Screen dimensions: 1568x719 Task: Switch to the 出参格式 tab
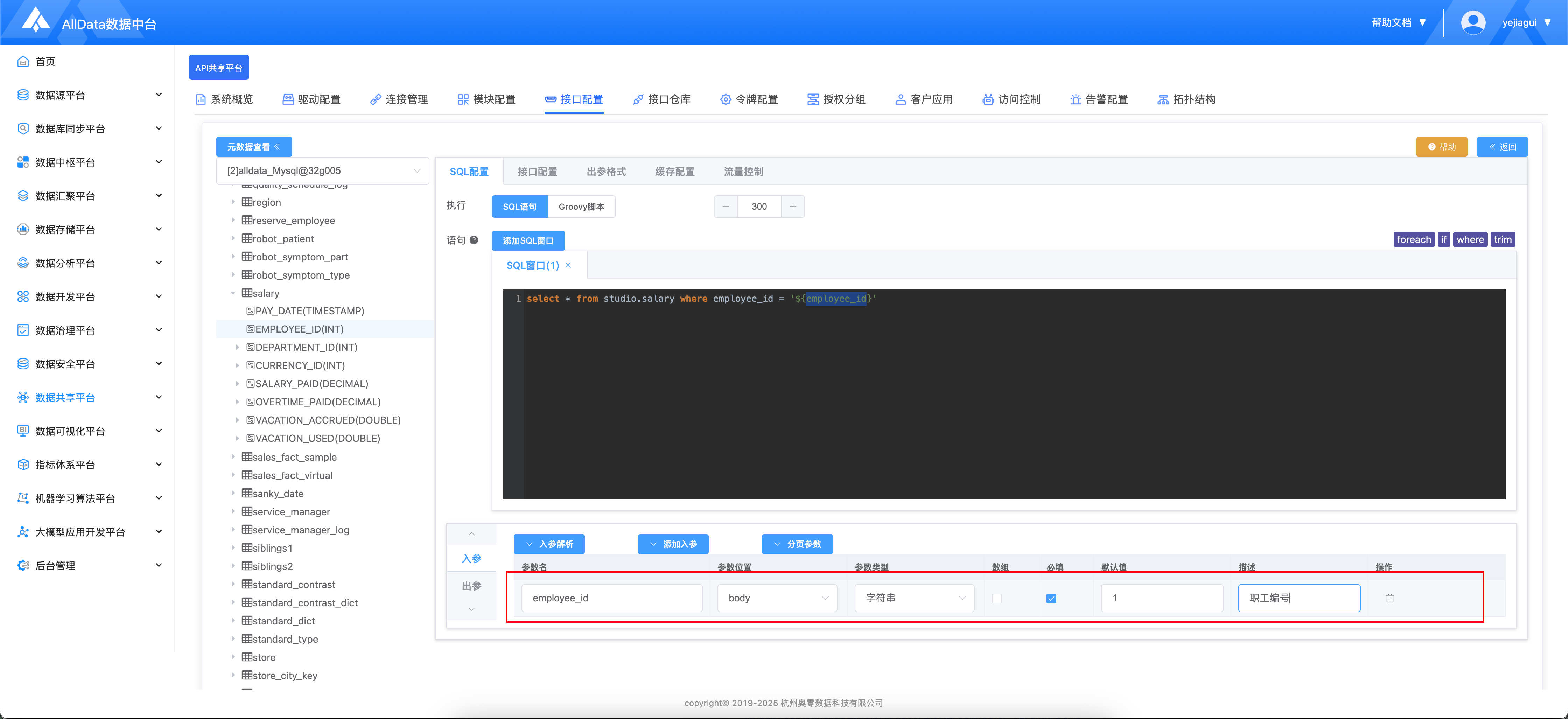605,172
